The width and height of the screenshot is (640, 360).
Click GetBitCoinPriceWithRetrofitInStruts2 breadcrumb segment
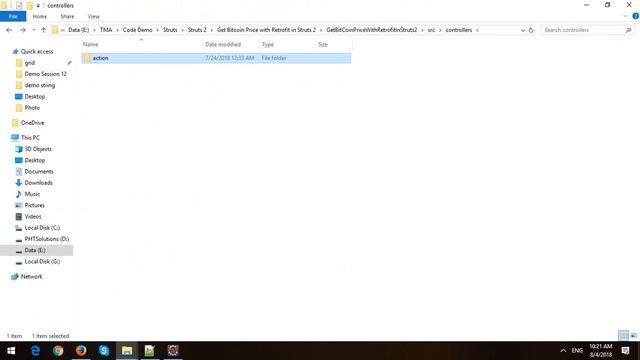tap(371, 30)
